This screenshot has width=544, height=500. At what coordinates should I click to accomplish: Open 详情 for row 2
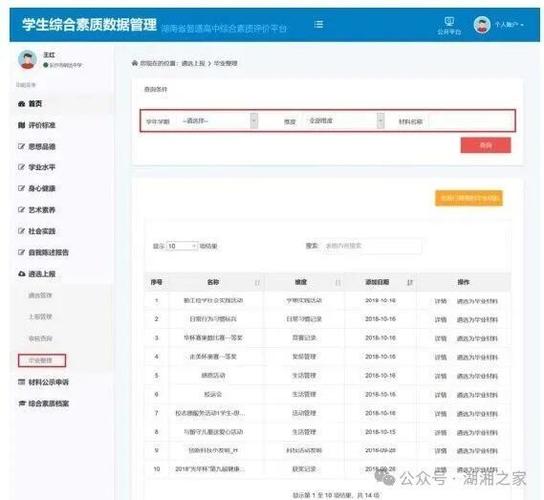click(441, 319)
